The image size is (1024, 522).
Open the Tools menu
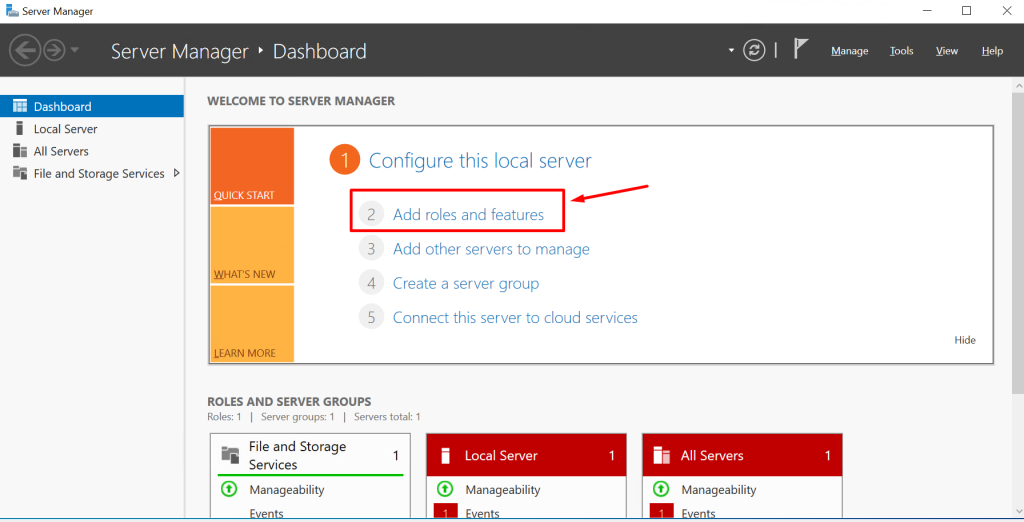point(901,51)
